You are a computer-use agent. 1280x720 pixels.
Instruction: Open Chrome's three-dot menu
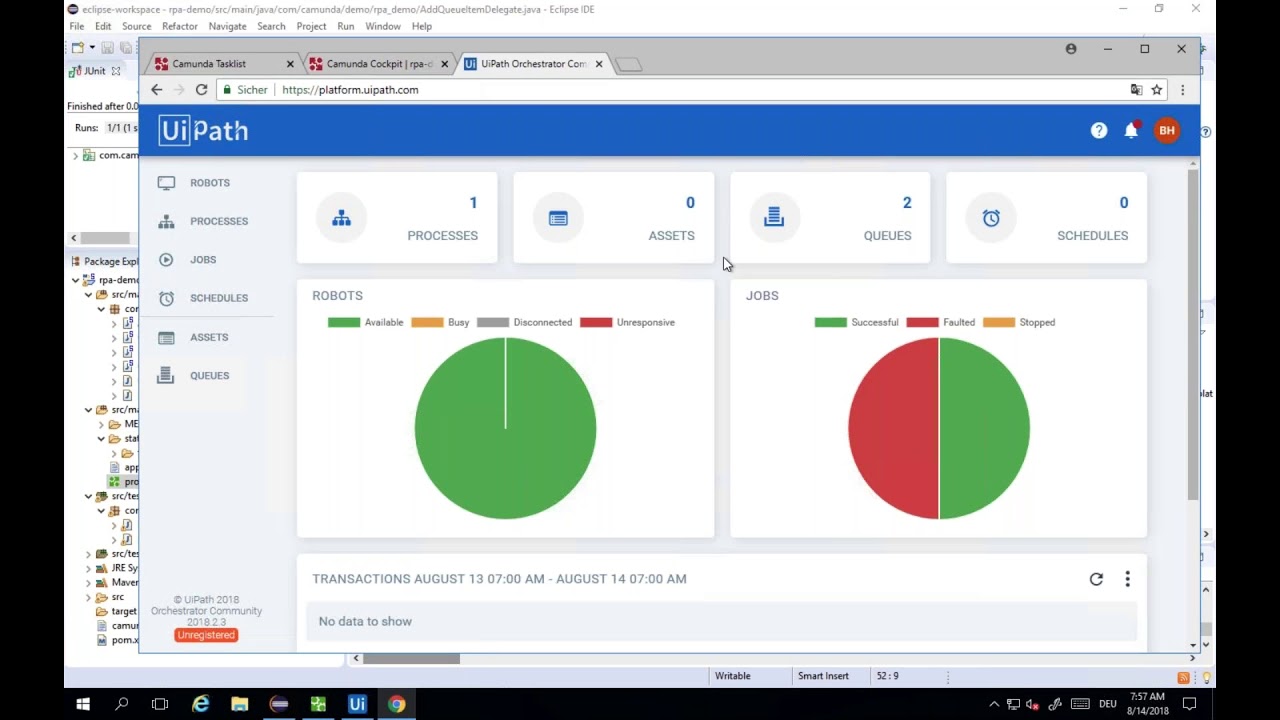click(x=1182, y=90)
